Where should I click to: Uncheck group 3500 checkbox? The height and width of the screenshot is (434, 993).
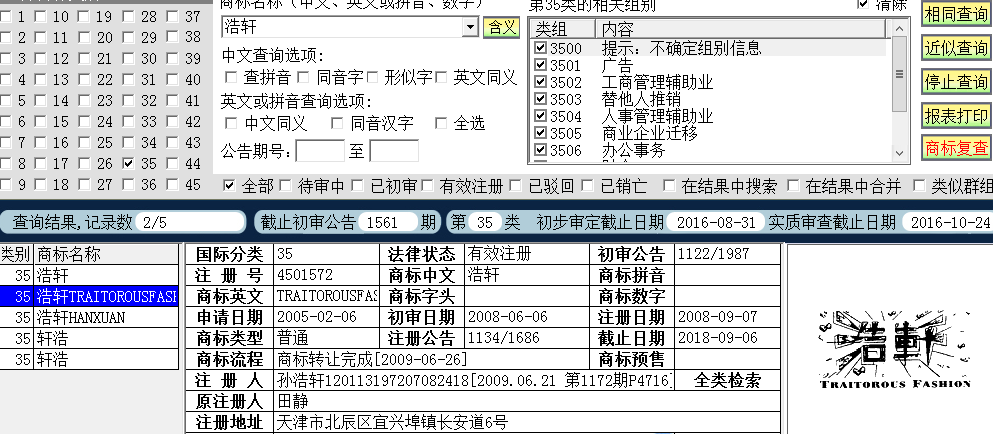[x=540, y=48]
